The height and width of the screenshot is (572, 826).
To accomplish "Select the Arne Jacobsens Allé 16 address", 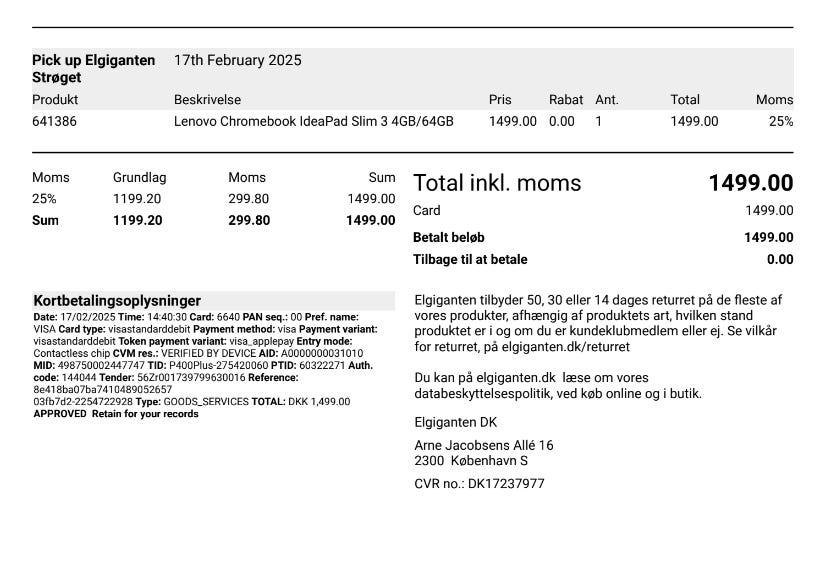I will 484,445.
